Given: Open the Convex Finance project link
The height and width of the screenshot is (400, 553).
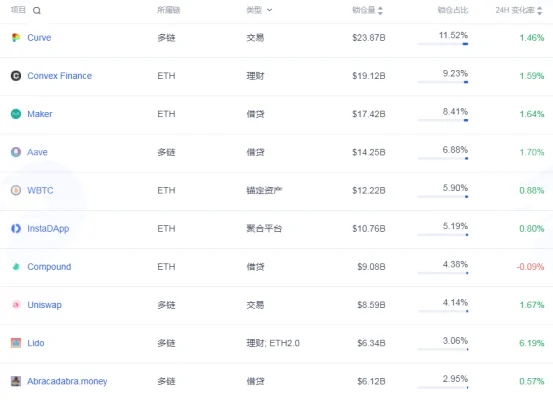Looking at the screenshot, I should click(x=60, y=75).
